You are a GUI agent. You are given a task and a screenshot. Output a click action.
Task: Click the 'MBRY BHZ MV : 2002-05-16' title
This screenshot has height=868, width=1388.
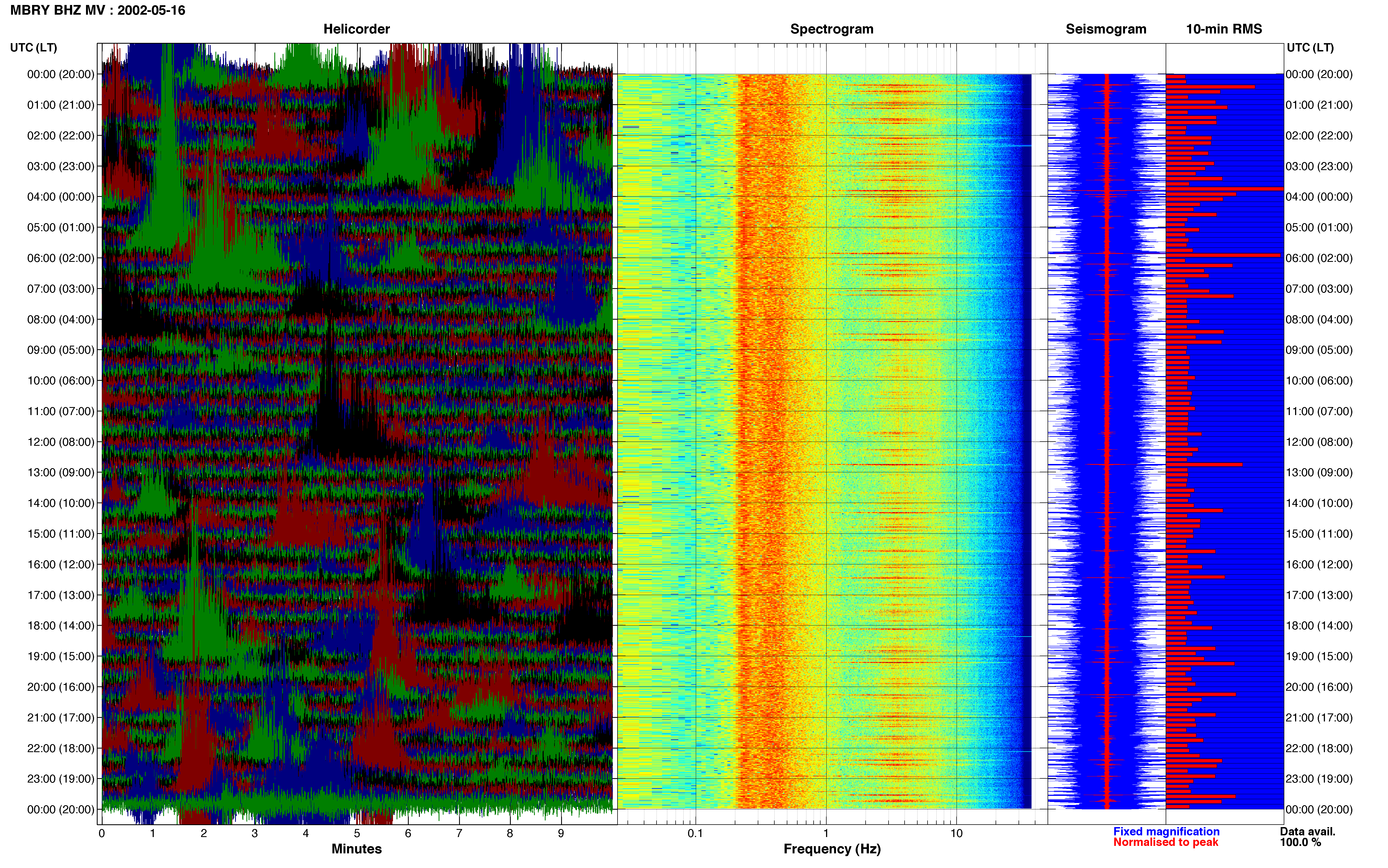98,10
